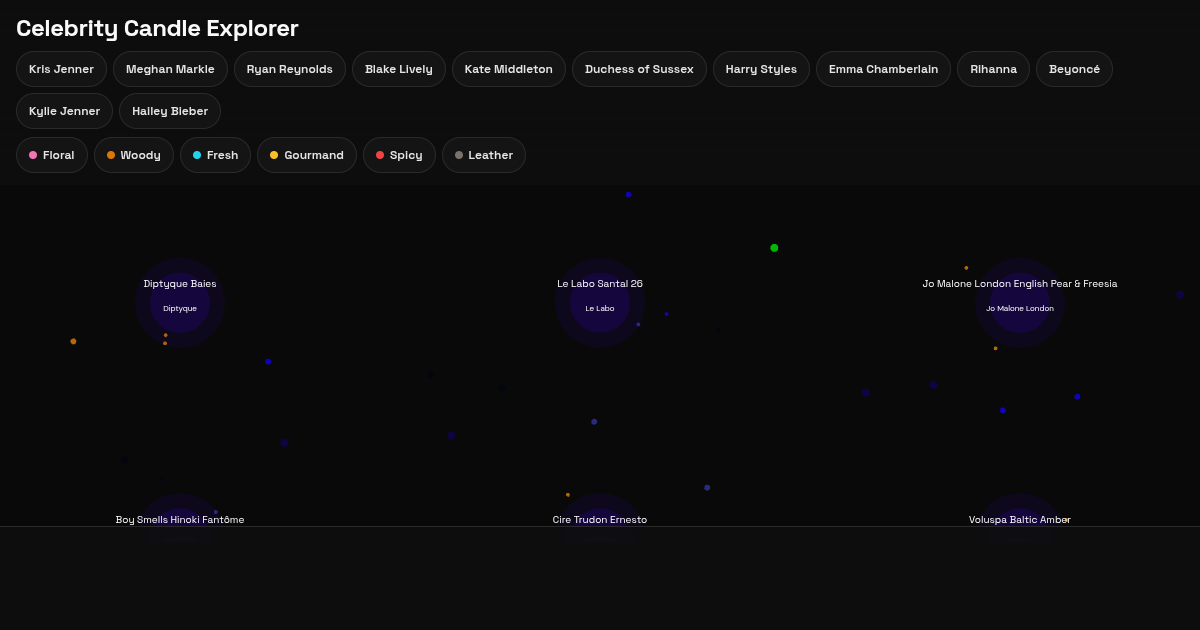Toggle the Fresh scent filter

[215, 155]
